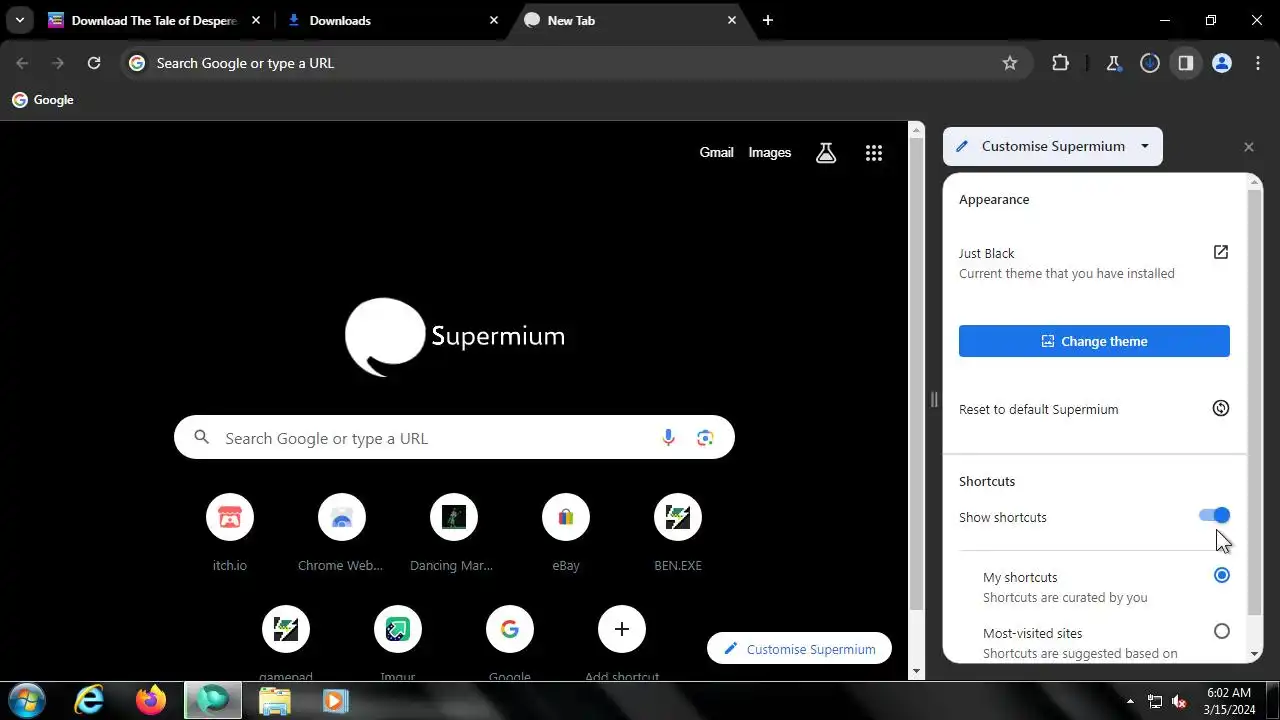Open the Google apps grid
This screenshot has width=1280, height=720.
pos(874,153)
